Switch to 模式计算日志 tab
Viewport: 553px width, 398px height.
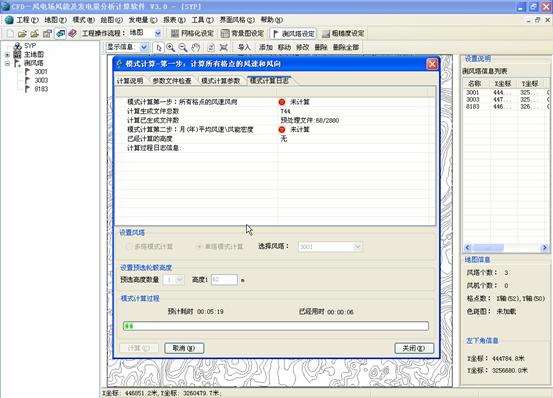click(269, 80)
